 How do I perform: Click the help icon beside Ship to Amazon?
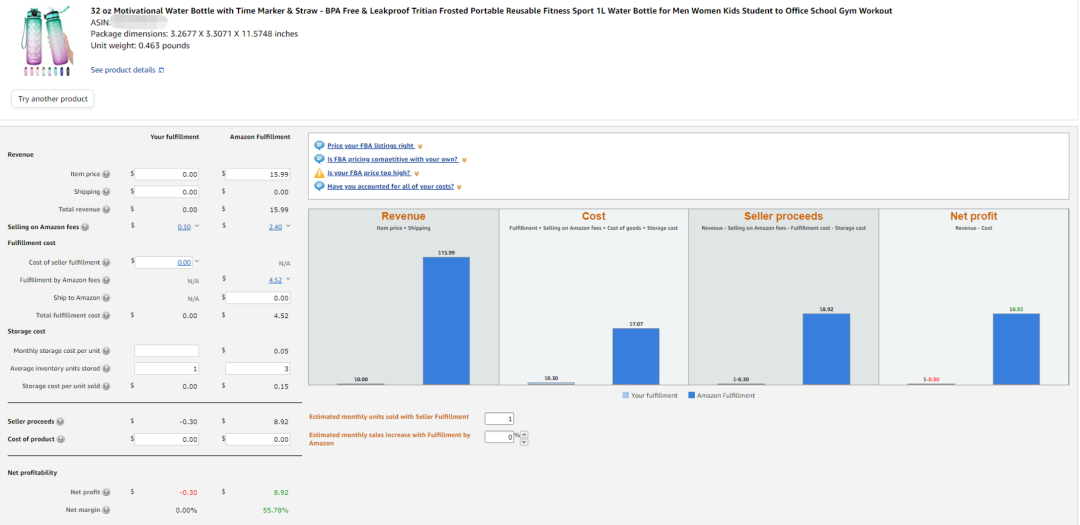pos(107,298)
